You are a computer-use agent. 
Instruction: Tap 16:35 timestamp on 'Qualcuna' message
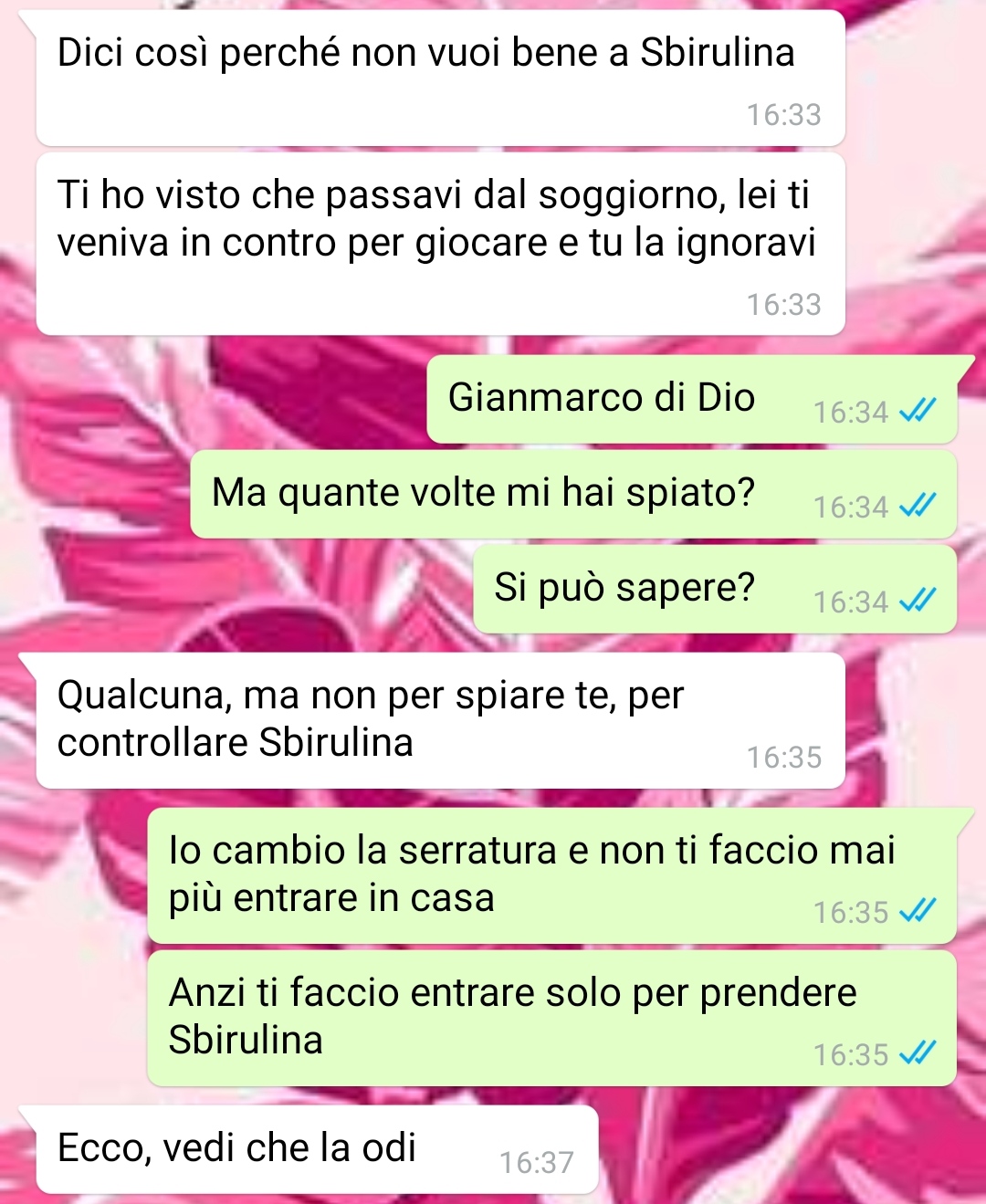point(783,757)
